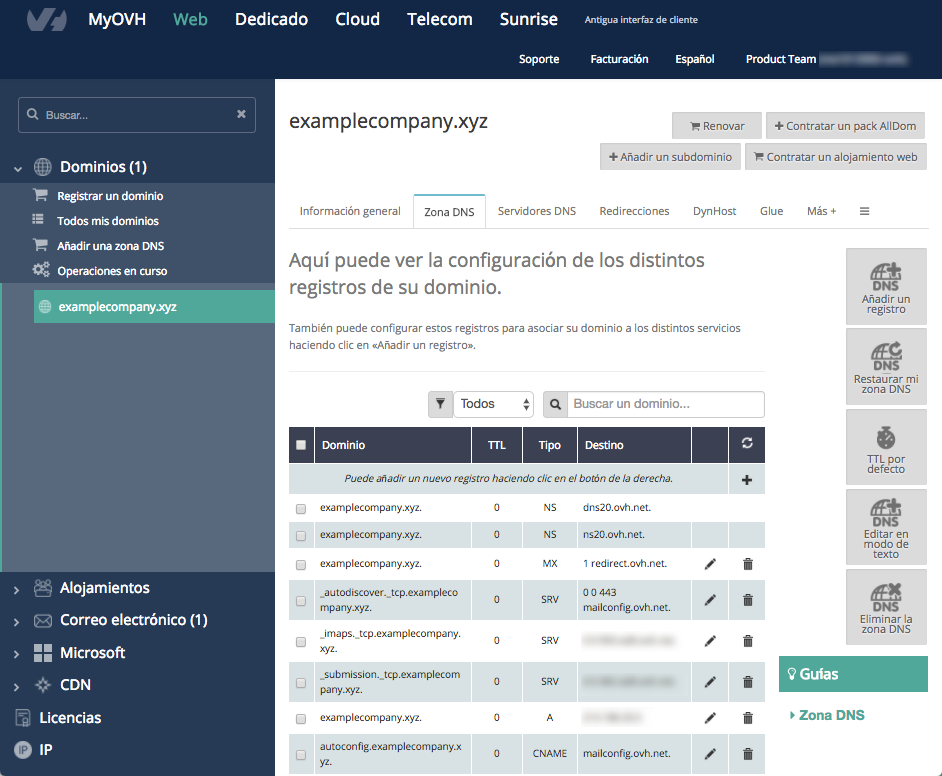The height and width of the screenshot is (776, 942).
Task: Open Añadir una zona DNS
Action: coord(111,246)
